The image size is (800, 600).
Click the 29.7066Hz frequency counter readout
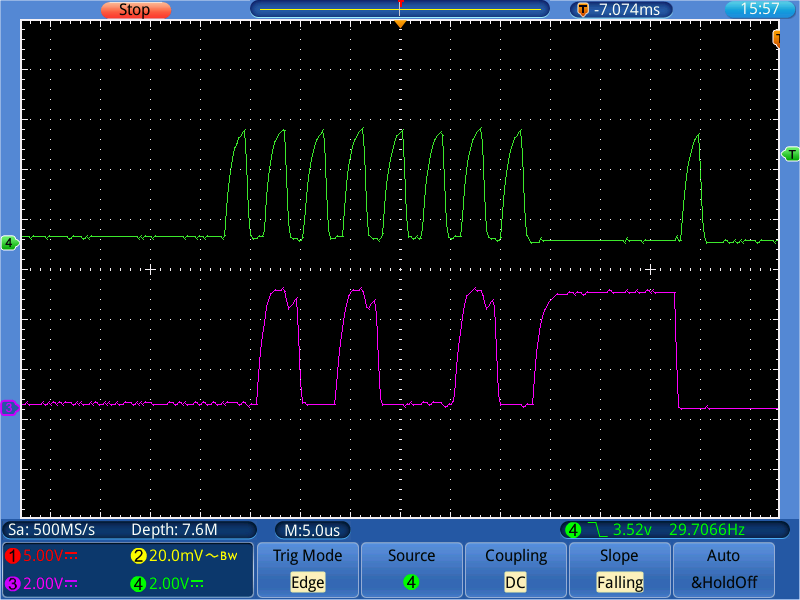(x=707, y=530)
